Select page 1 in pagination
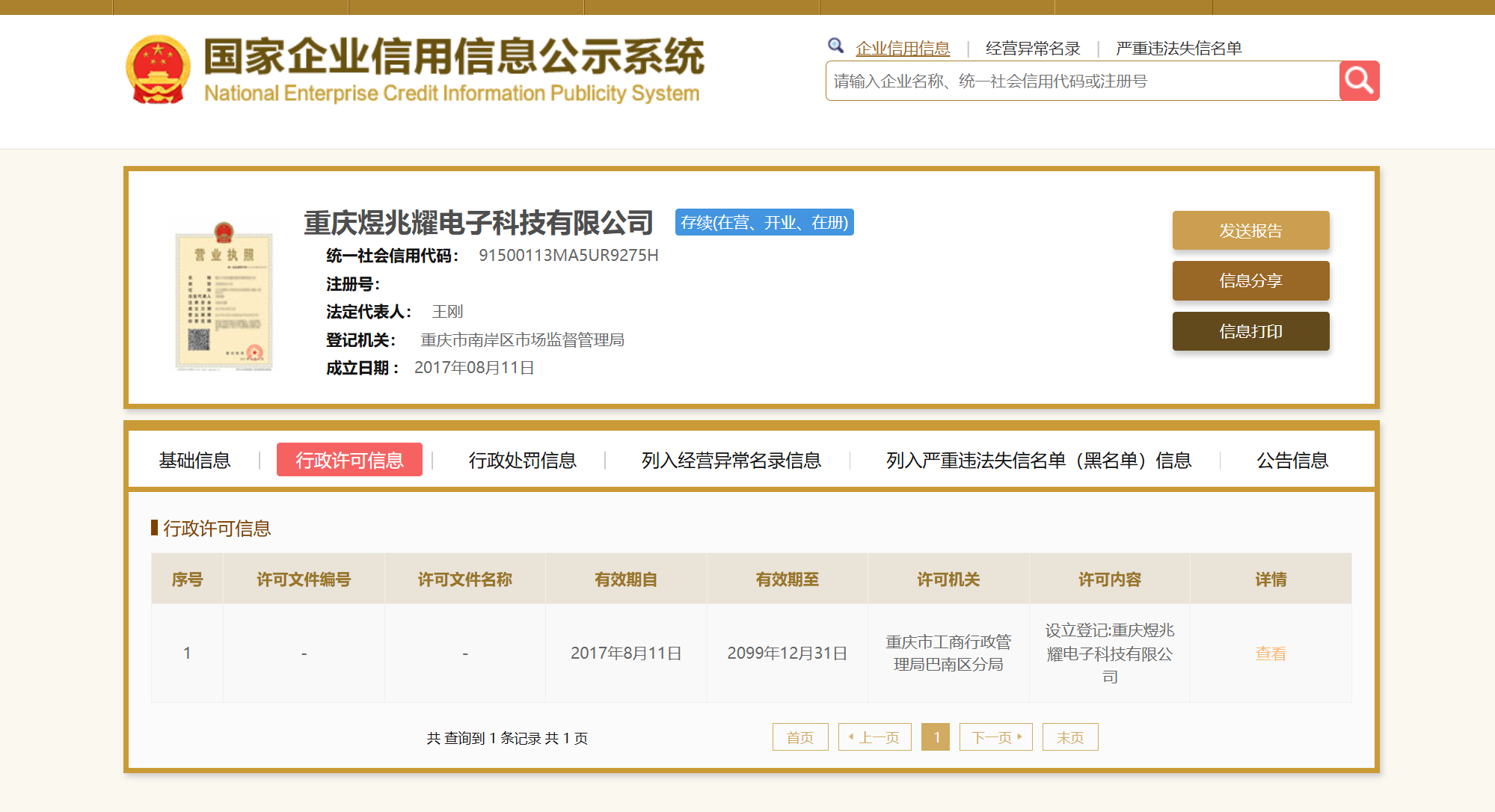This screenshot has height=812, width=1495. pos(936,737)
